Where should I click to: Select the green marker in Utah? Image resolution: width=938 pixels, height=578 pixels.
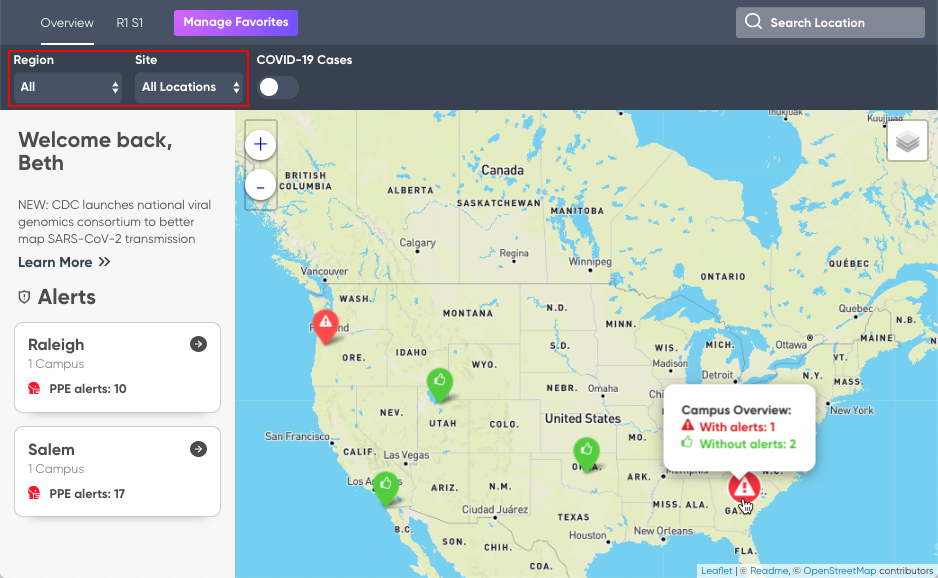click(x=440, y=385)
